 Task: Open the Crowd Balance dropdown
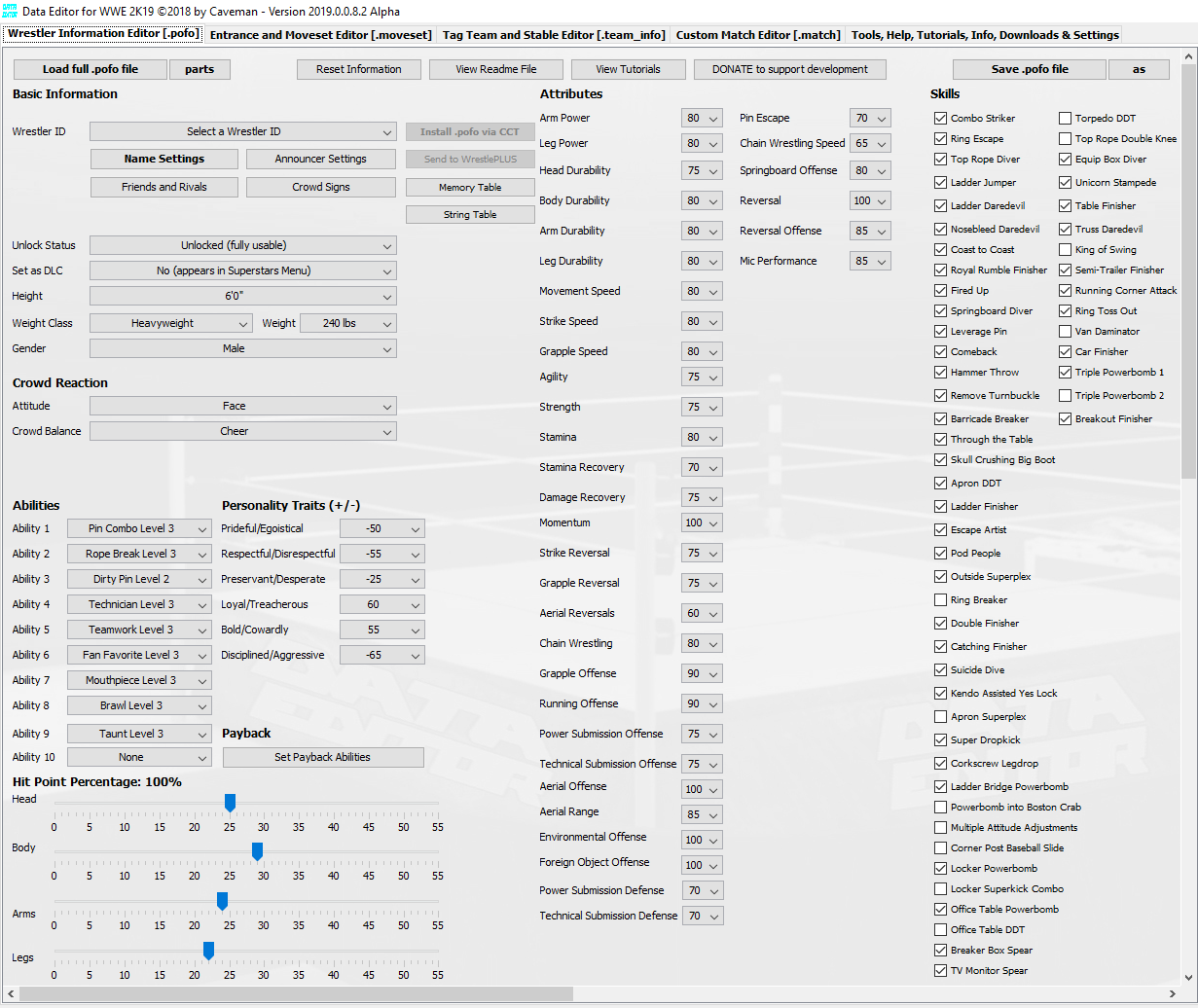[243, 432]
